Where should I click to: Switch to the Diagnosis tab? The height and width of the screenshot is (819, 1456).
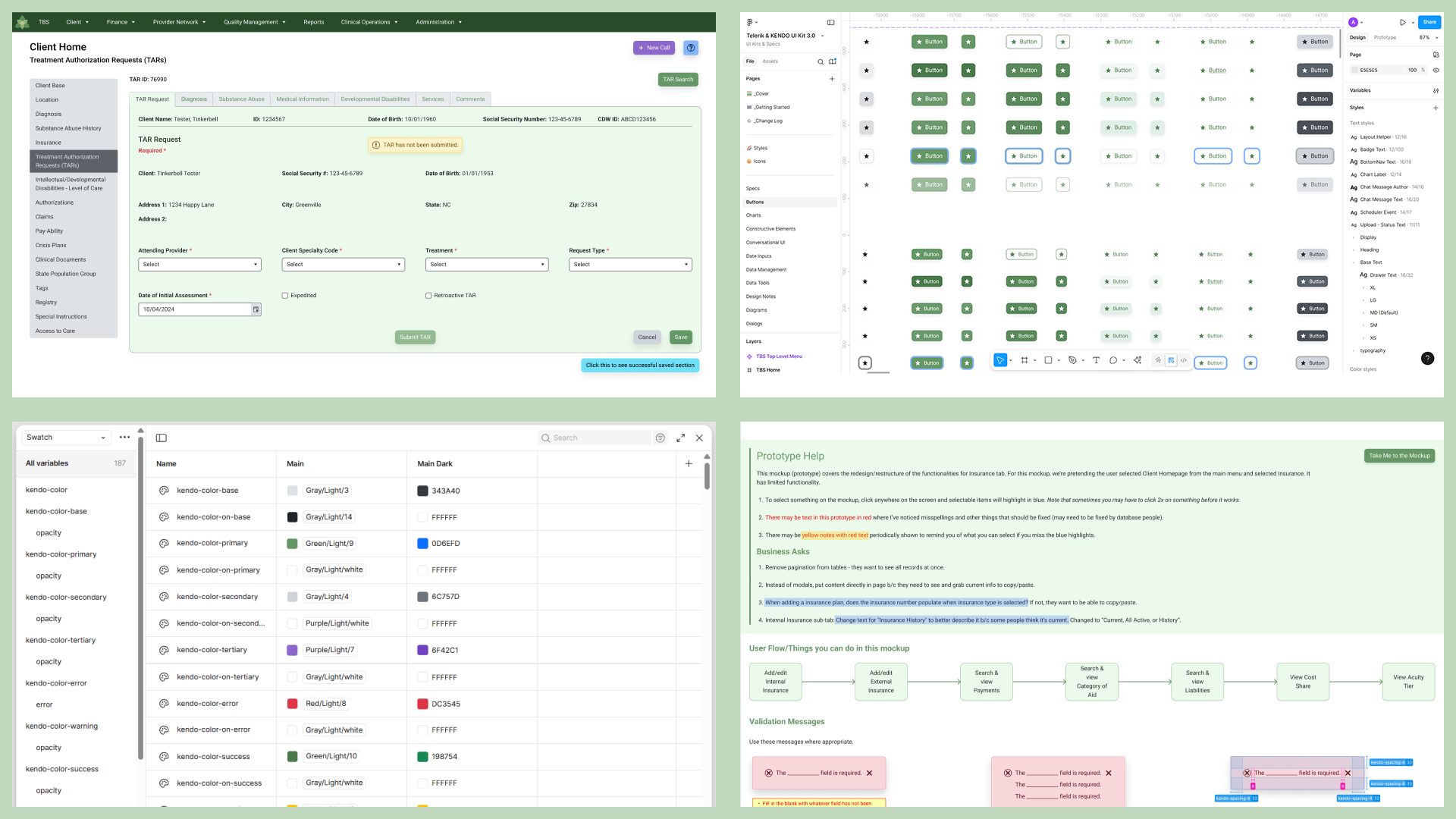(194, 99)
